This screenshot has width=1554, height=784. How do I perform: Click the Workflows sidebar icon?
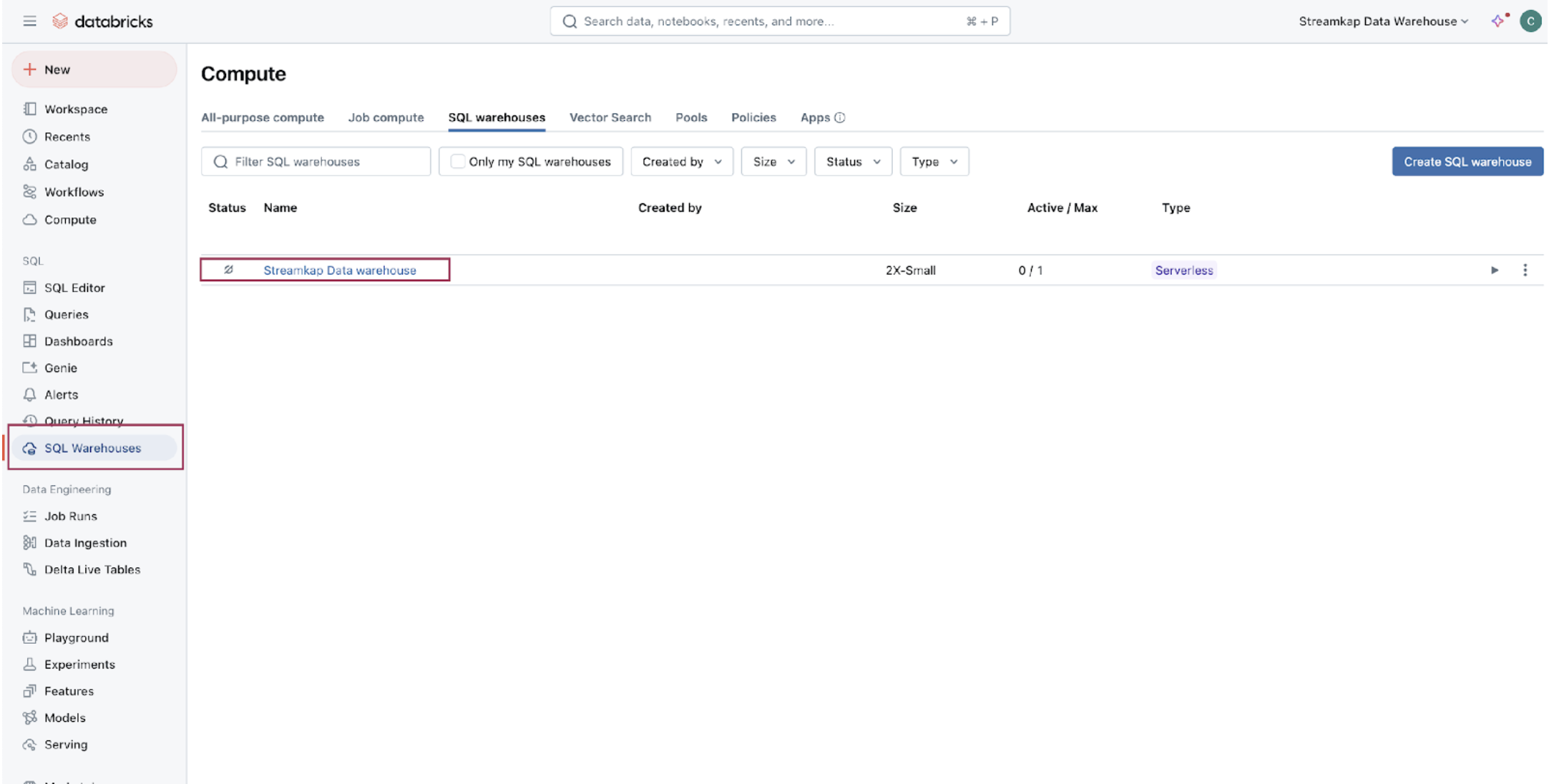point(29,192)
